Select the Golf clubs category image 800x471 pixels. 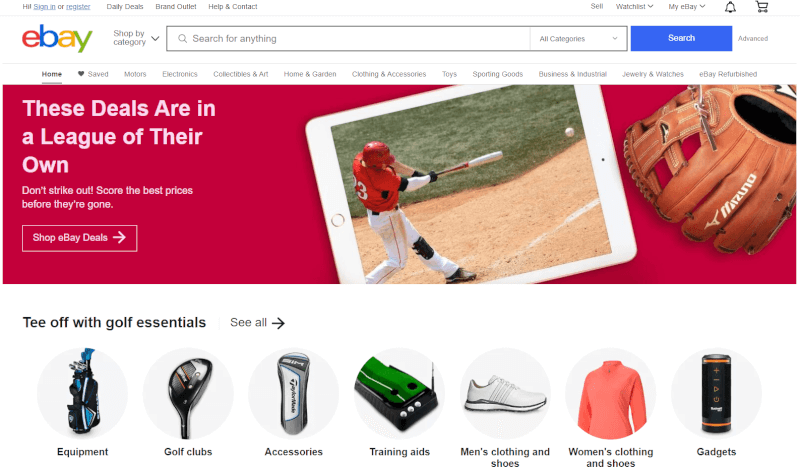pyautogui.click(x=188, y=393)
